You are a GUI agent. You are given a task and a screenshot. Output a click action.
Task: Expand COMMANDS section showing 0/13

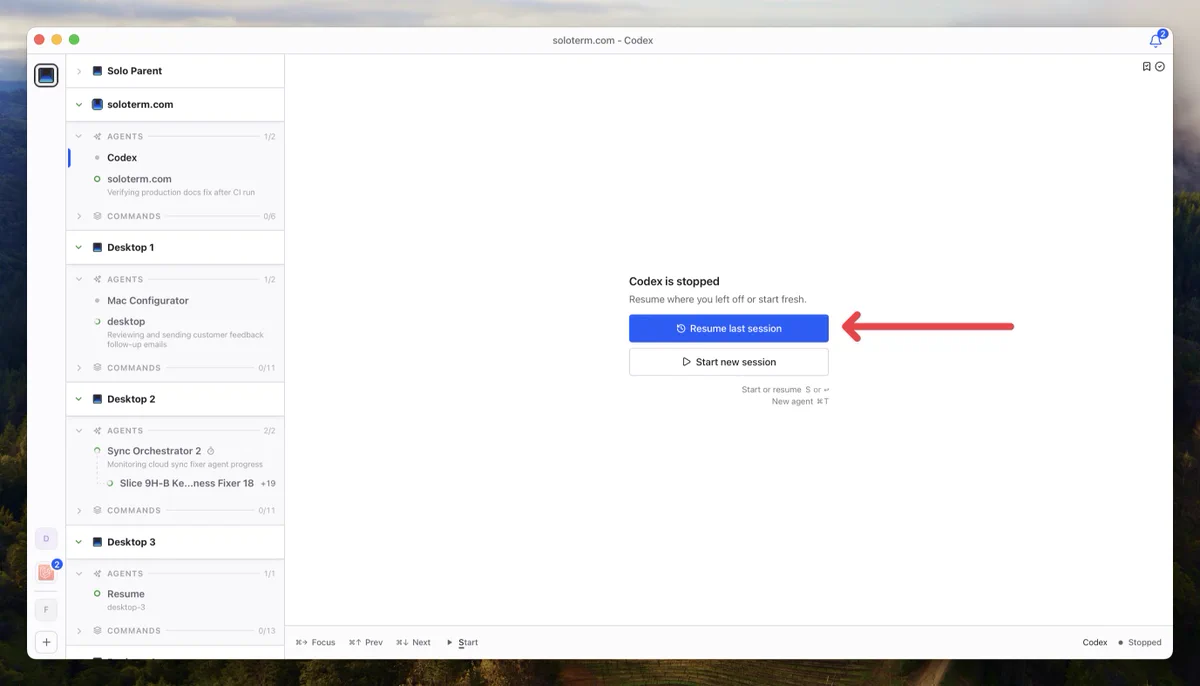coord(79,631)
